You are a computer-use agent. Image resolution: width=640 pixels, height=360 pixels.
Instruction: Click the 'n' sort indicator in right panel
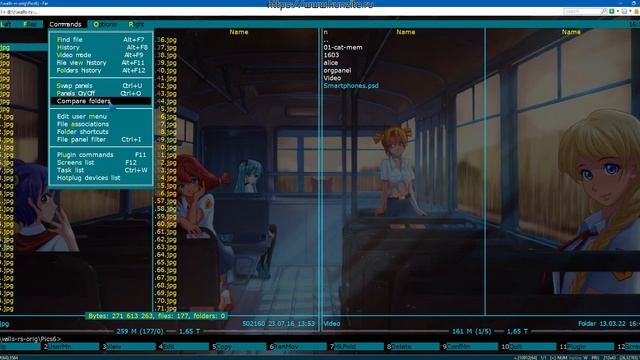click(325, 32)
